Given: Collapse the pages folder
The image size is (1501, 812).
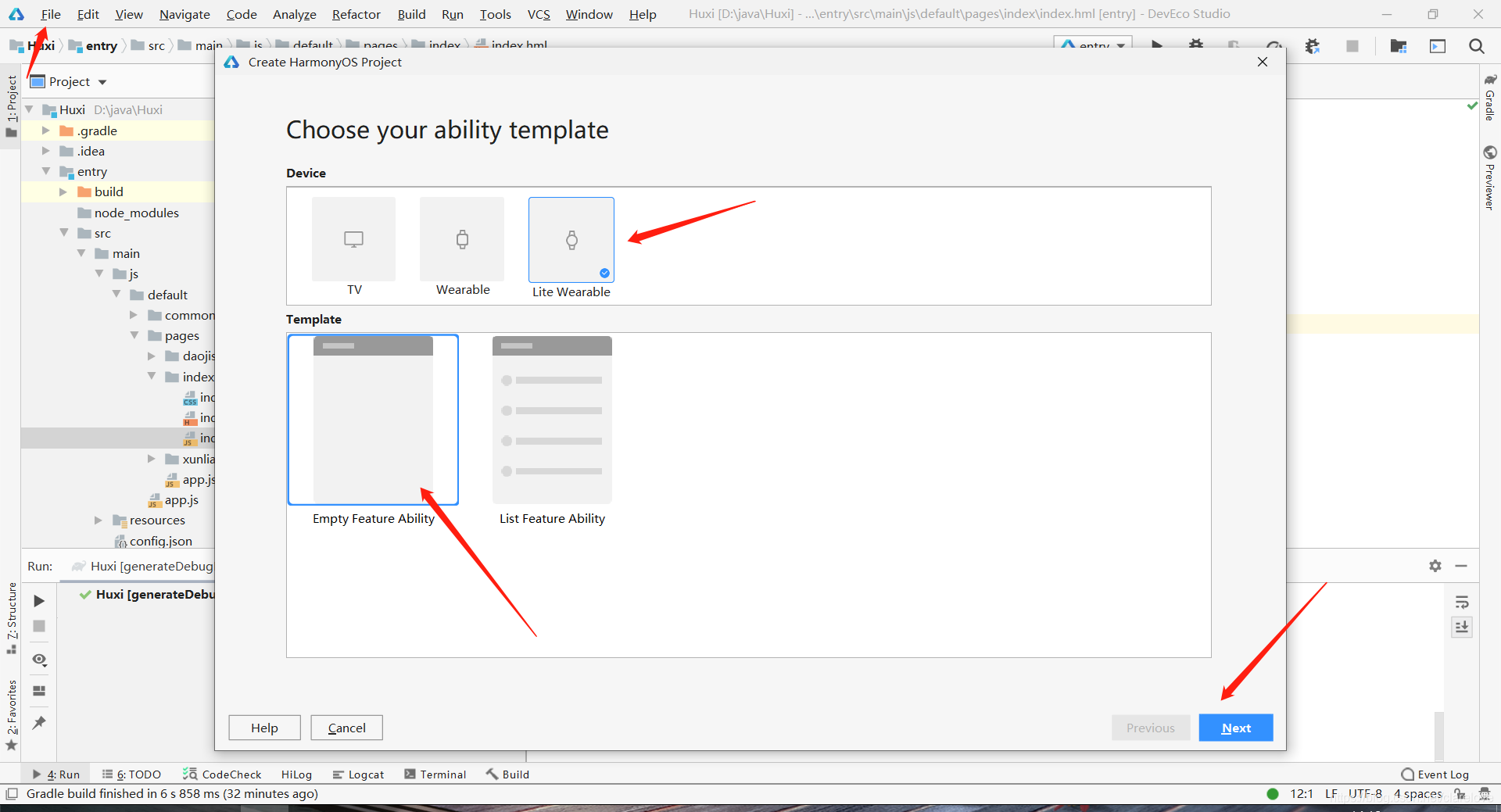Looking at the screenshot, I should point(134,335).
